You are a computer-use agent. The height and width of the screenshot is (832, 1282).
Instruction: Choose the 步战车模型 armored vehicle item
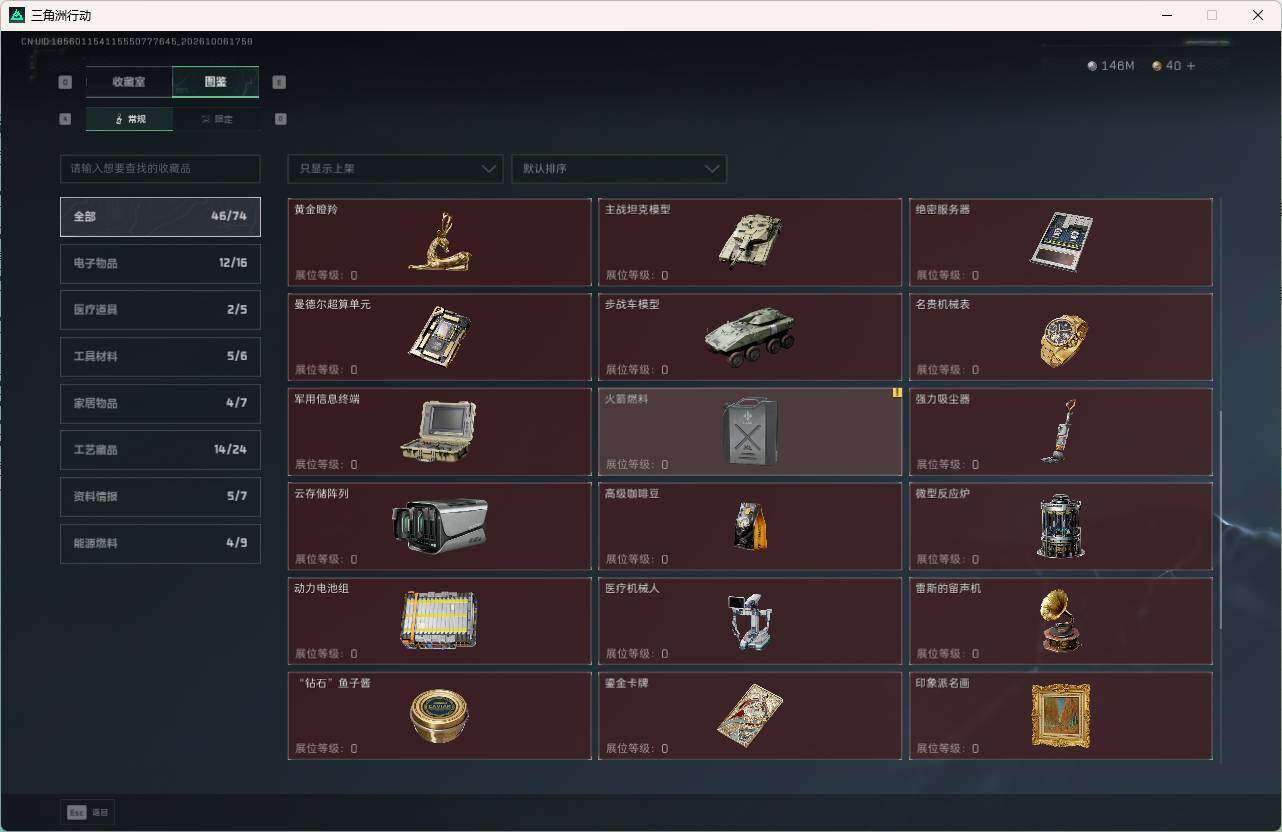tap(750, 337)
